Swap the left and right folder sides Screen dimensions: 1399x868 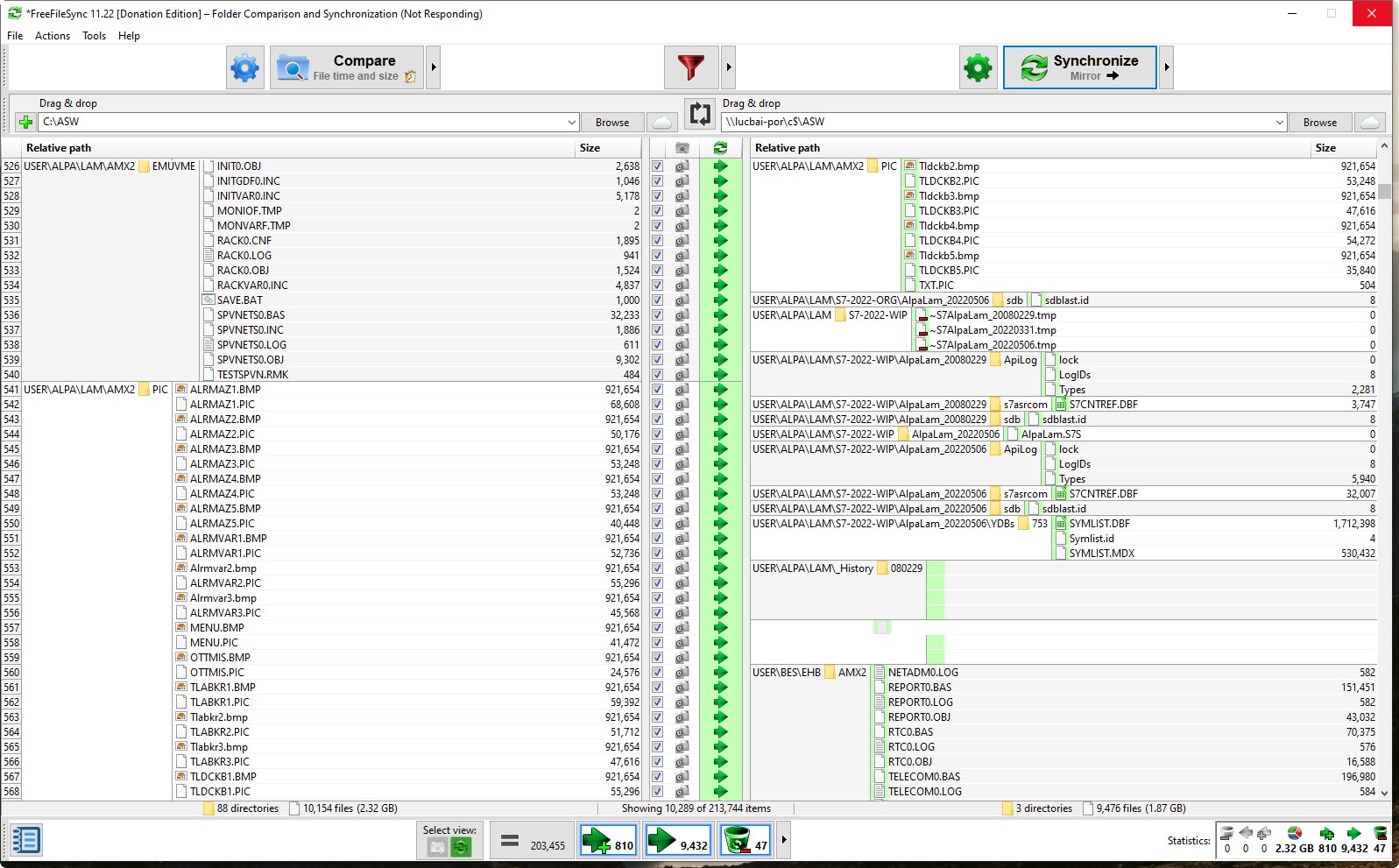(699, 114)
